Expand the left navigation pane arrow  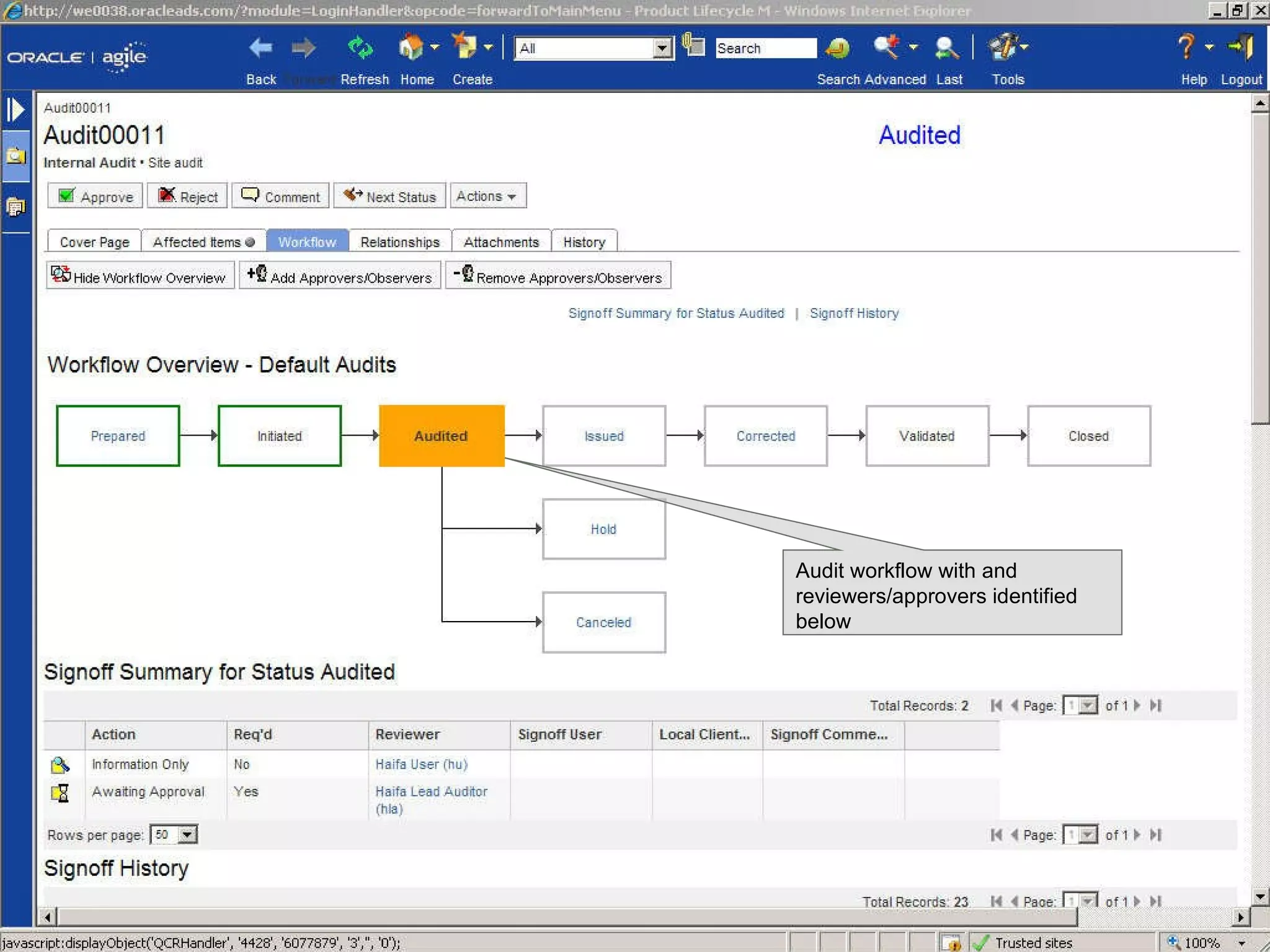tap(16, 110)
